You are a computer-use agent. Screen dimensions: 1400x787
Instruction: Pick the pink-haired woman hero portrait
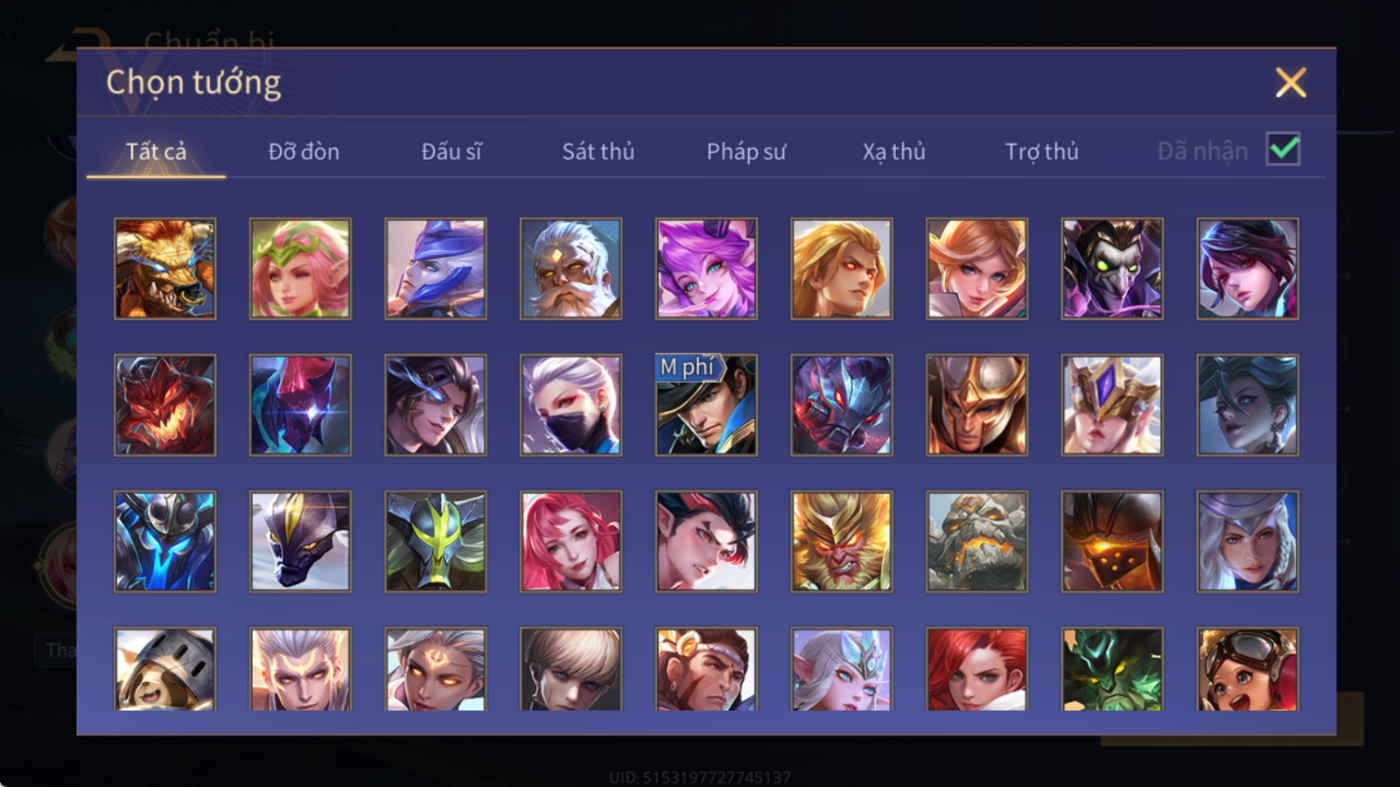571,541
